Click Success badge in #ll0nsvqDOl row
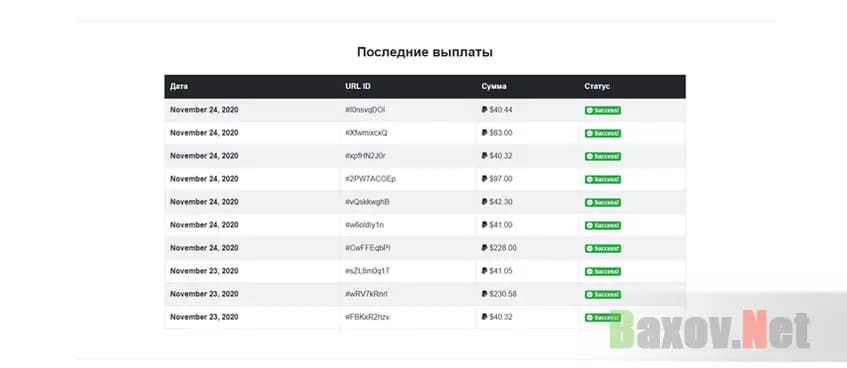This screenshot has height=368, width=847. (602, 110)
